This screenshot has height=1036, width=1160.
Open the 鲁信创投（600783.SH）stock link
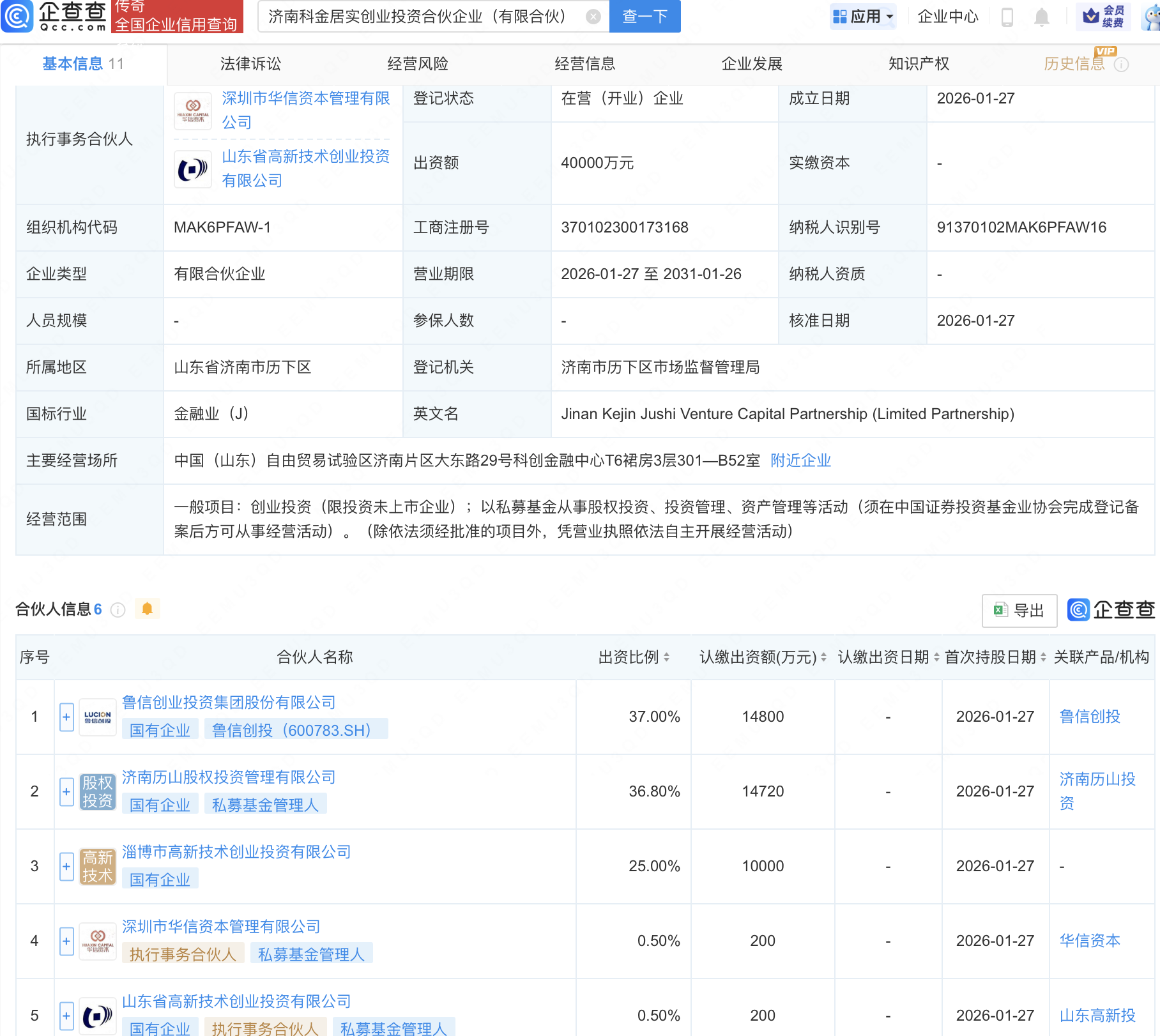point(296,730)
